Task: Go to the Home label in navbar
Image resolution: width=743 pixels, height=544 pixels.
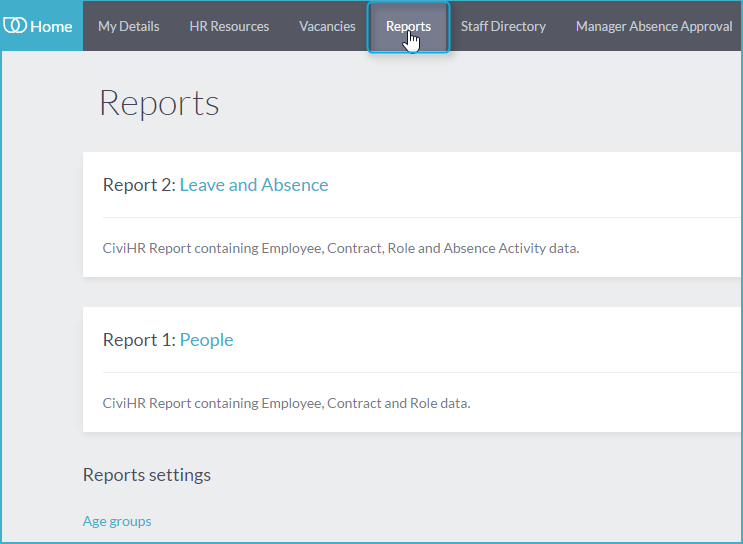Action: tap(51, 27)
